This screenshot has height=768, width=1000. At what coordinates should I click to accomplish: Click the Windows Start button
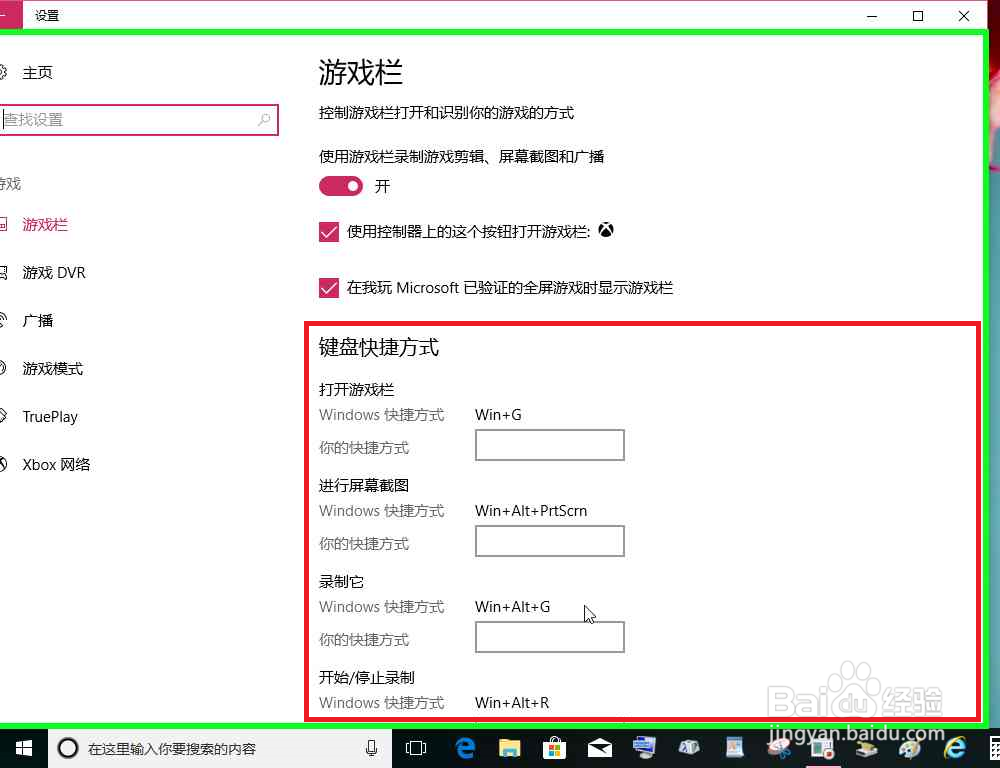click(x=22, y=747)
